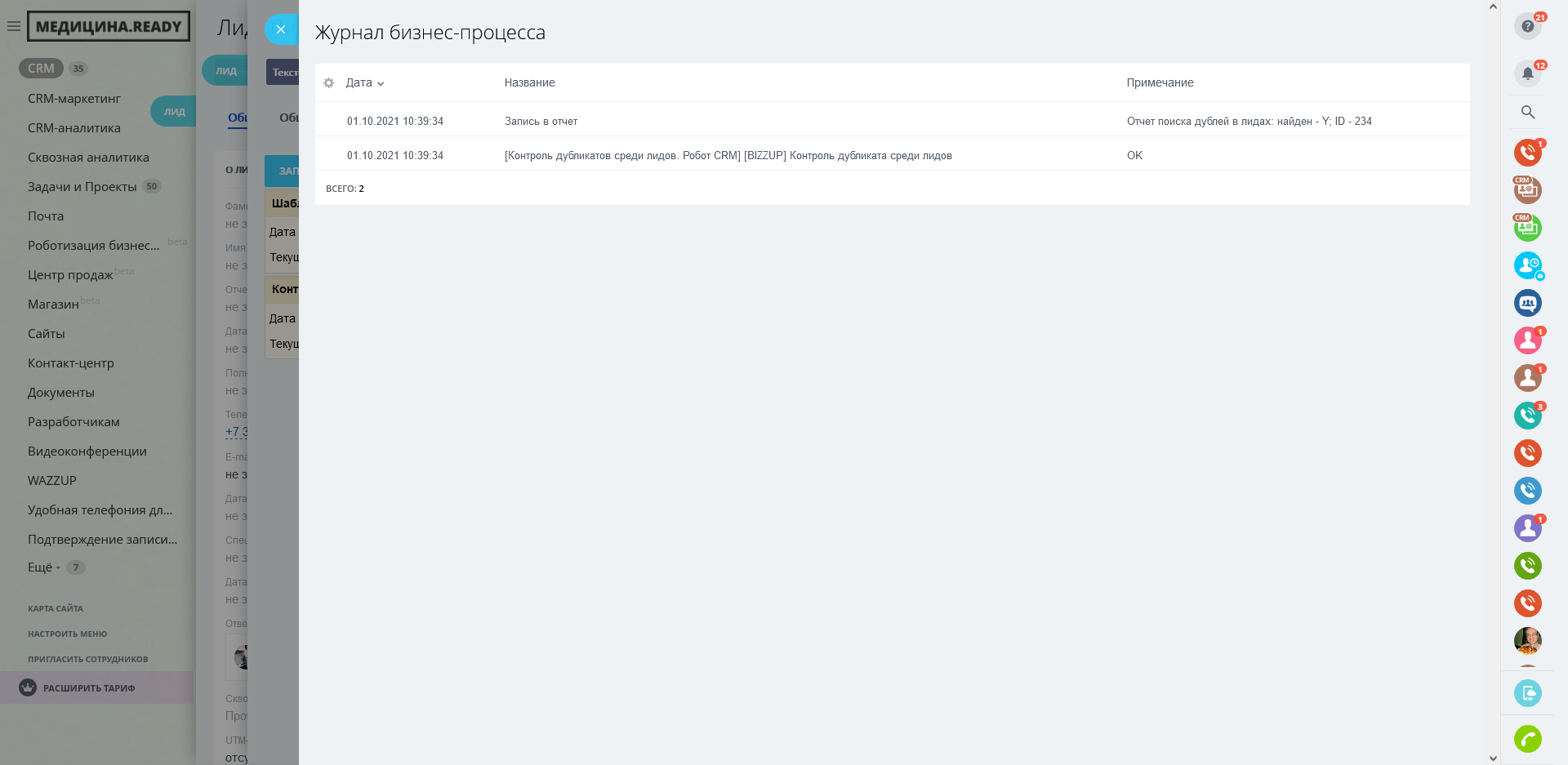Open the pink user chat icon
The width and height of the screenshot is (1568, 765).
1528,340
